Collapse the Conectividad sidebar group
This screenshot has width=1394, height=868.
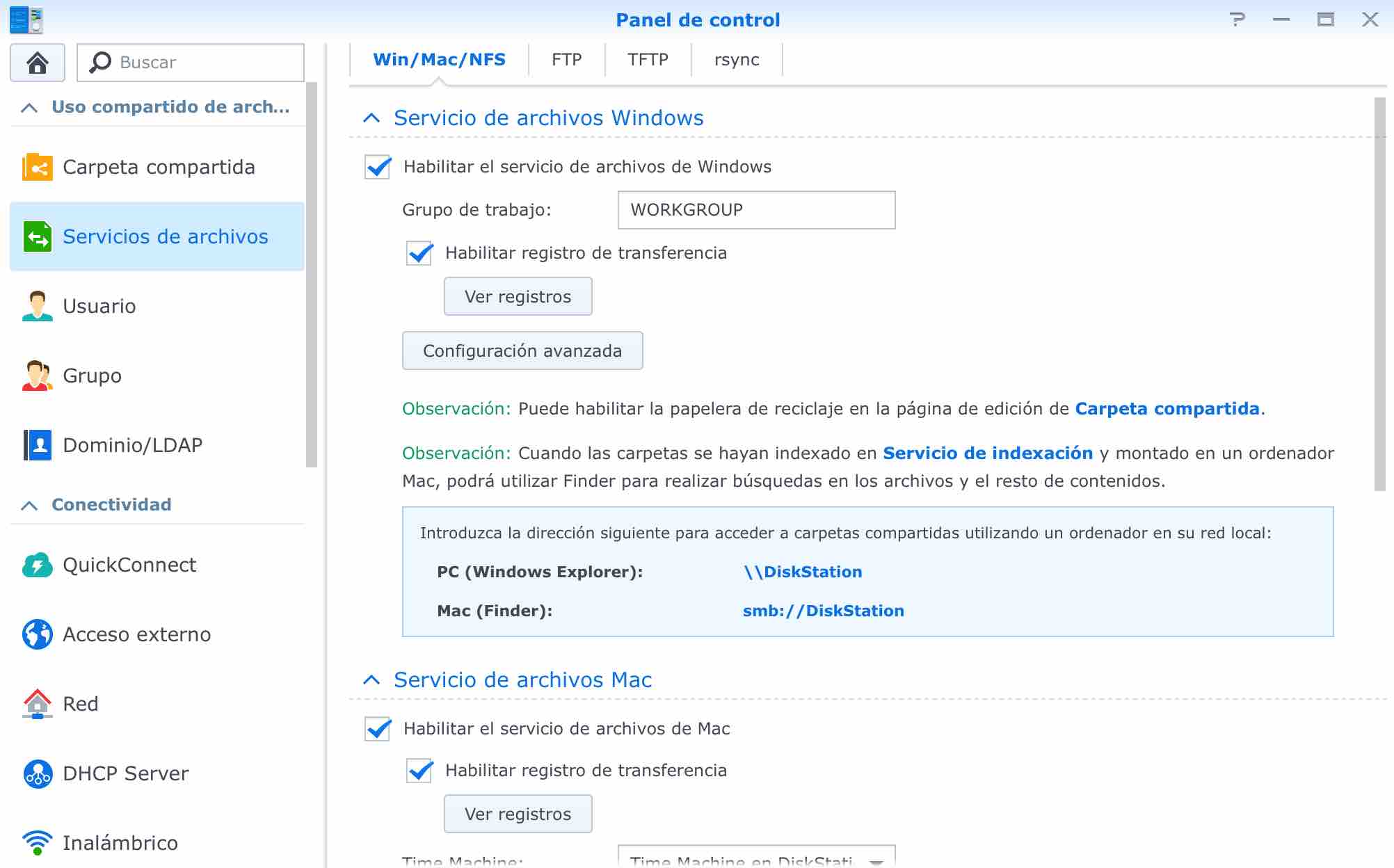29,505
